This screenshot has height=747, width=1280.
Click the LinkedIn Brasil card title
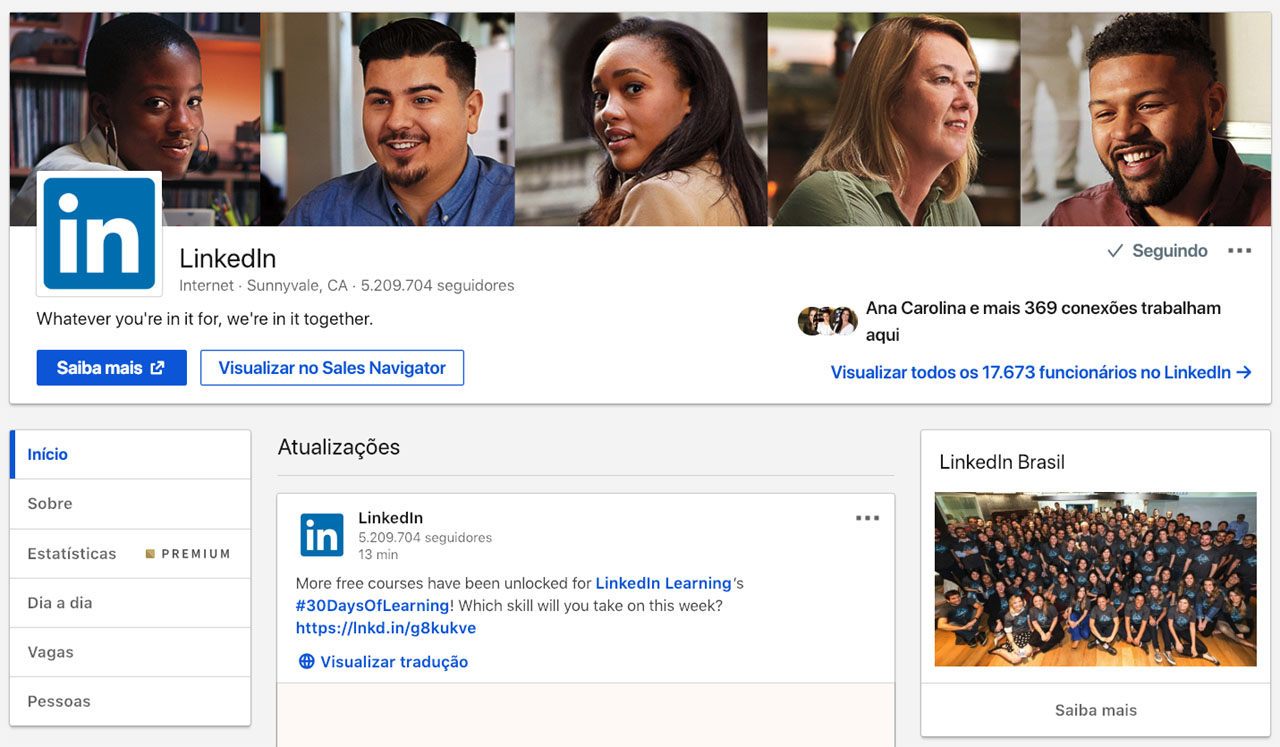1002,462
